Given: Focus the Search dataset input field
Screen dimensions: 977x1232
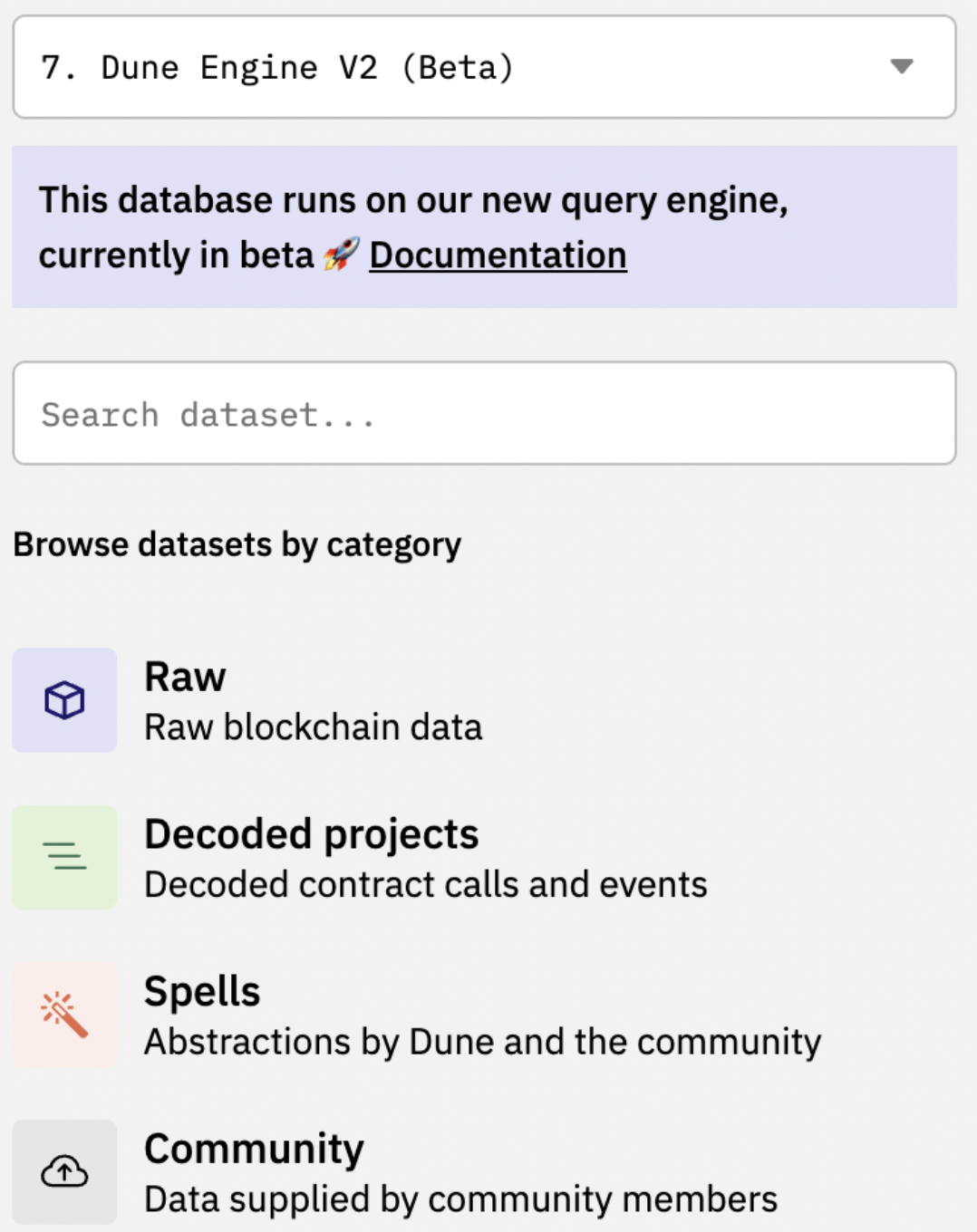Looking at the screenshot, I should 484,413.
